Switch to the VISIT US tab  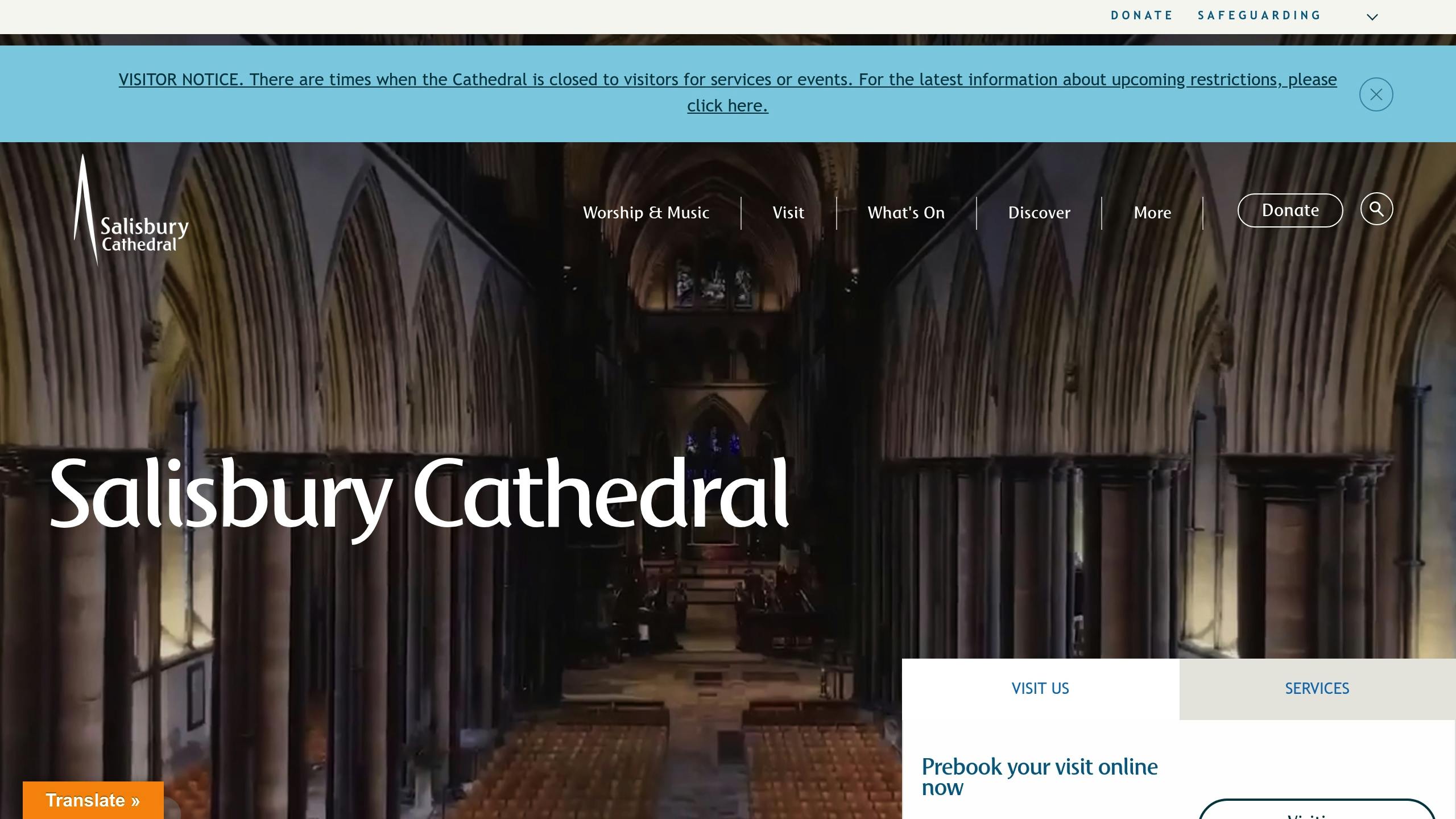1040,689
